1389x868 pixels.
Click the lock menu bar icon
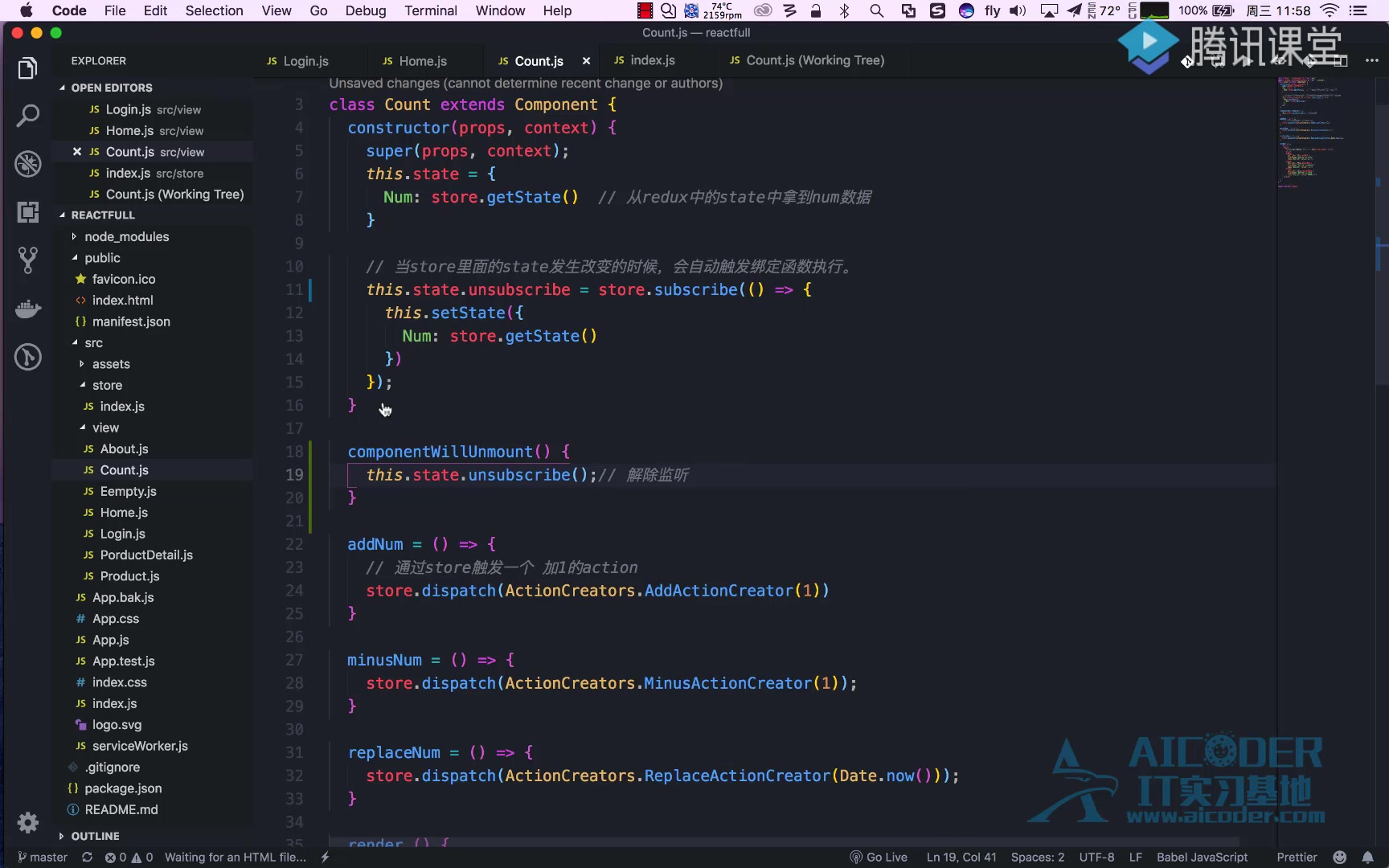tap(816, 10)
